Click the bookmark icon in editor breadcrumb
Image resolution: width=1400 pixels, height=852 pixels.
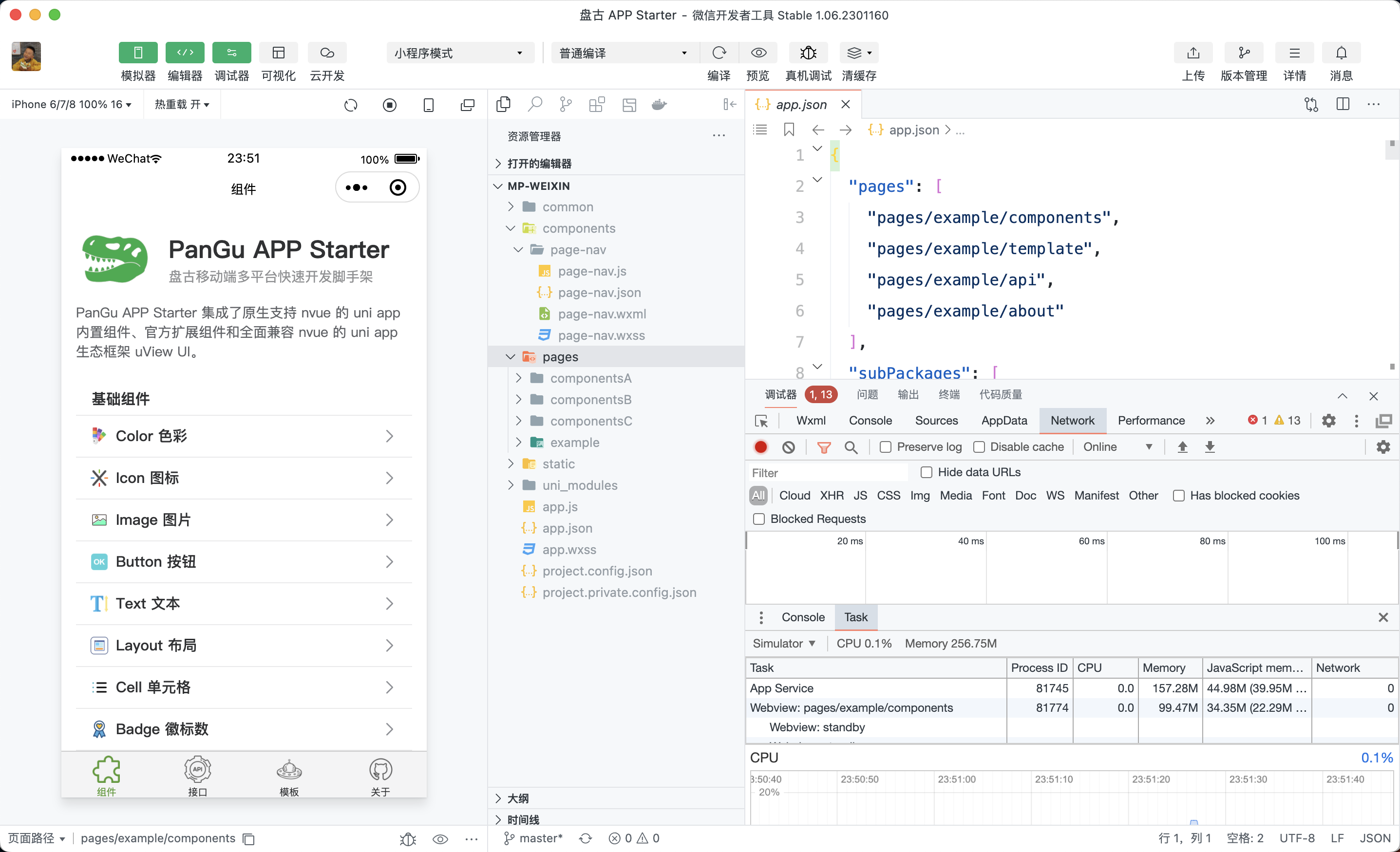[789, 130]
